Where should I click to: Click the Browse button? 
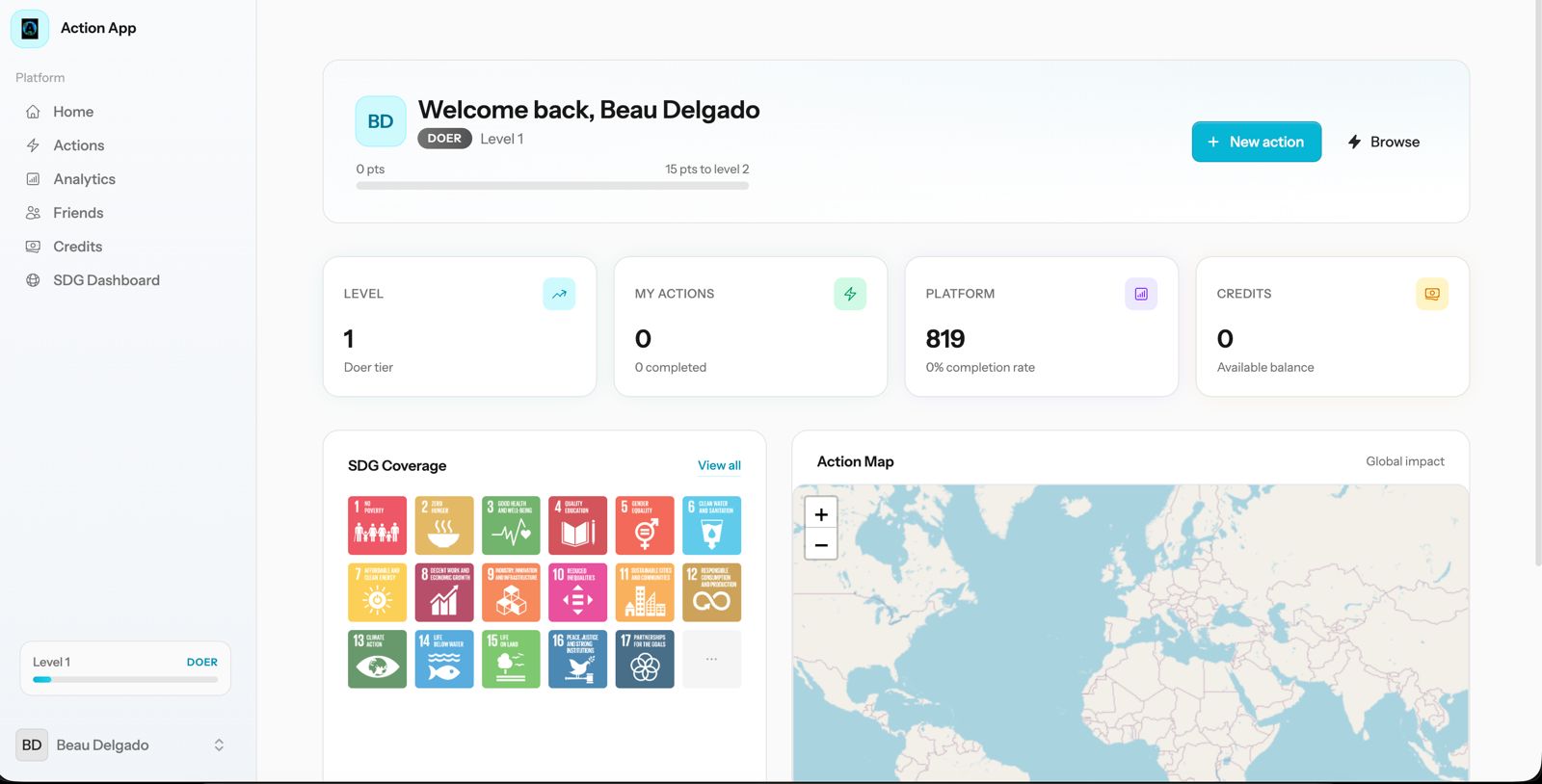click(1383, 142)
